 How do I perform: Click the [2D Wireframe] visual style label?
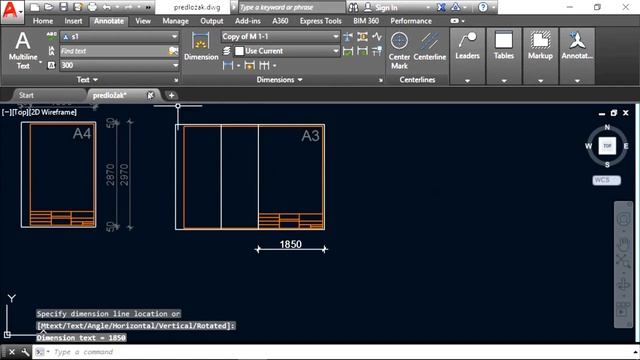tap(53, 112)
